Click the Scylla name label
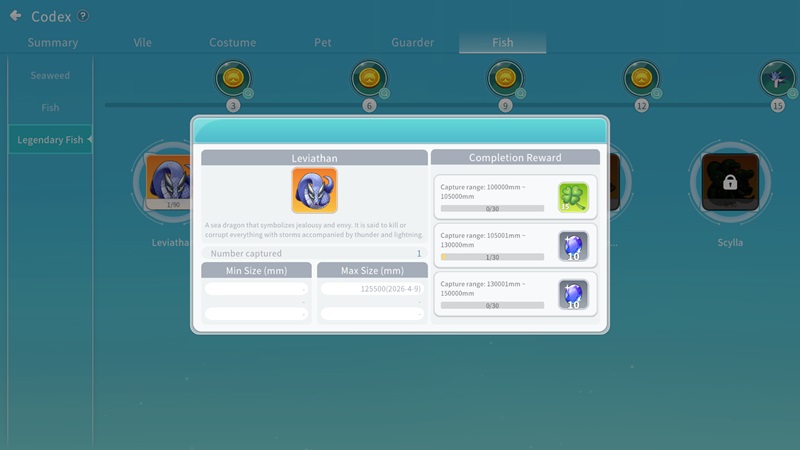This screenshot has height=450, width=800. (730, 242)
